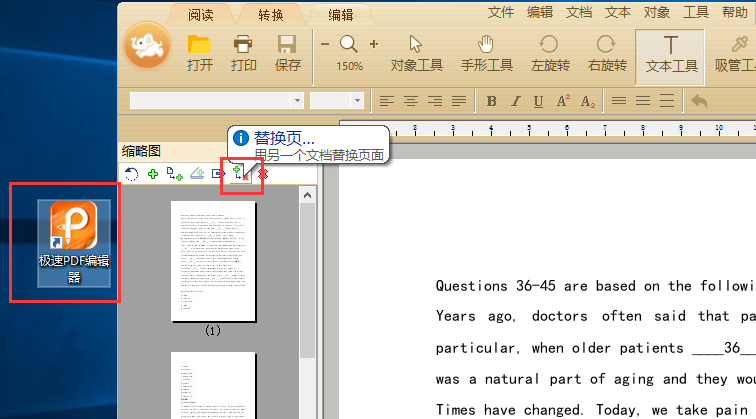Activate the 文本工具 text tool

point(671,56)
